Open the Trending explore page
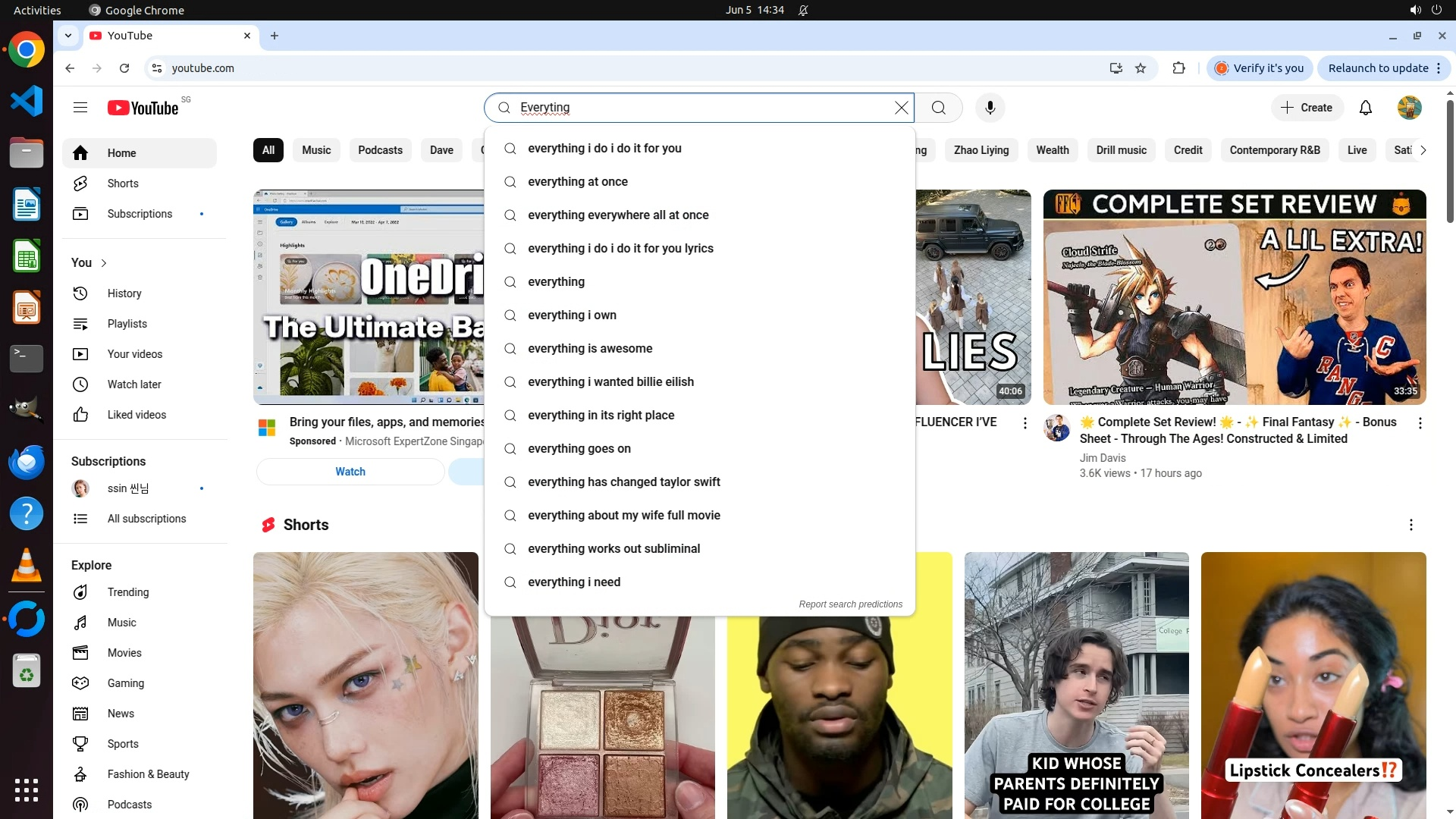The height and width of the screenshot is (819, 1456). [x=127, y=592]
